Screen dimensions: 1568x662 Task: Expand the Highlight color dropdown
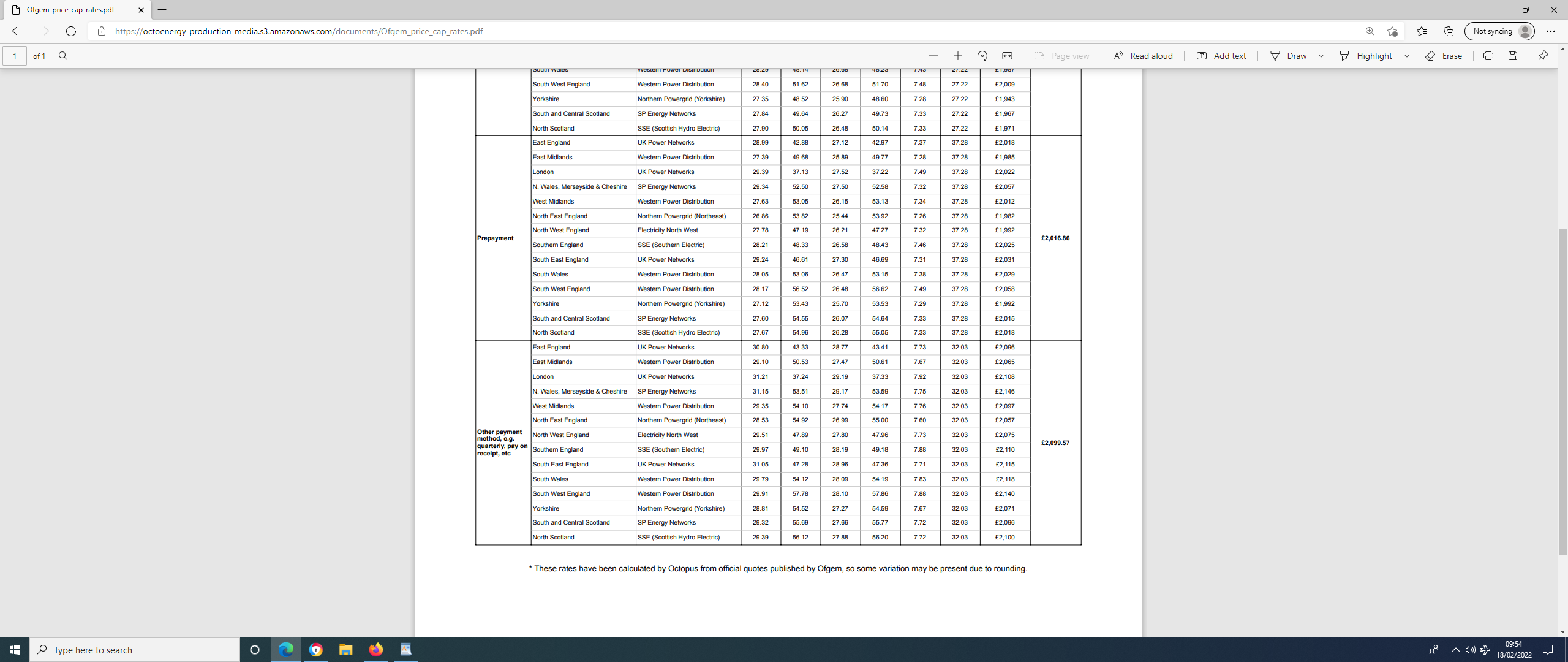[x=1407, y=56]
